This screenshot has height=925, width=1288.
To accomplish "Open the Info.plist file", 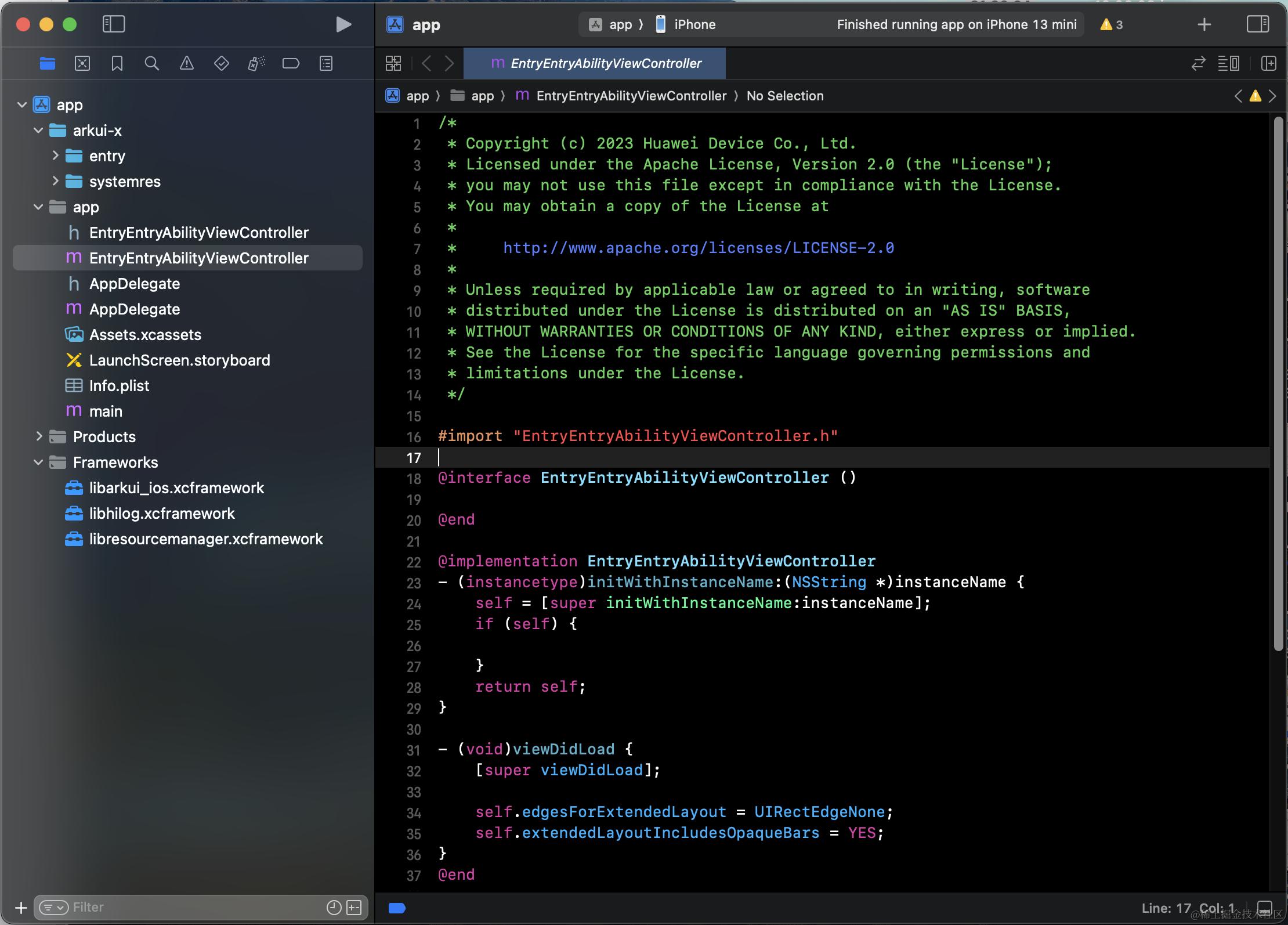I will [x=119, y=386].
